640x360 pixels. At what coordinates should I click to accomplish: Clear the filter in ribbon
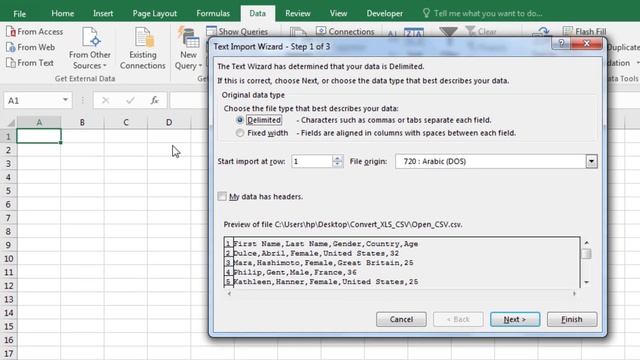(481, 31)
